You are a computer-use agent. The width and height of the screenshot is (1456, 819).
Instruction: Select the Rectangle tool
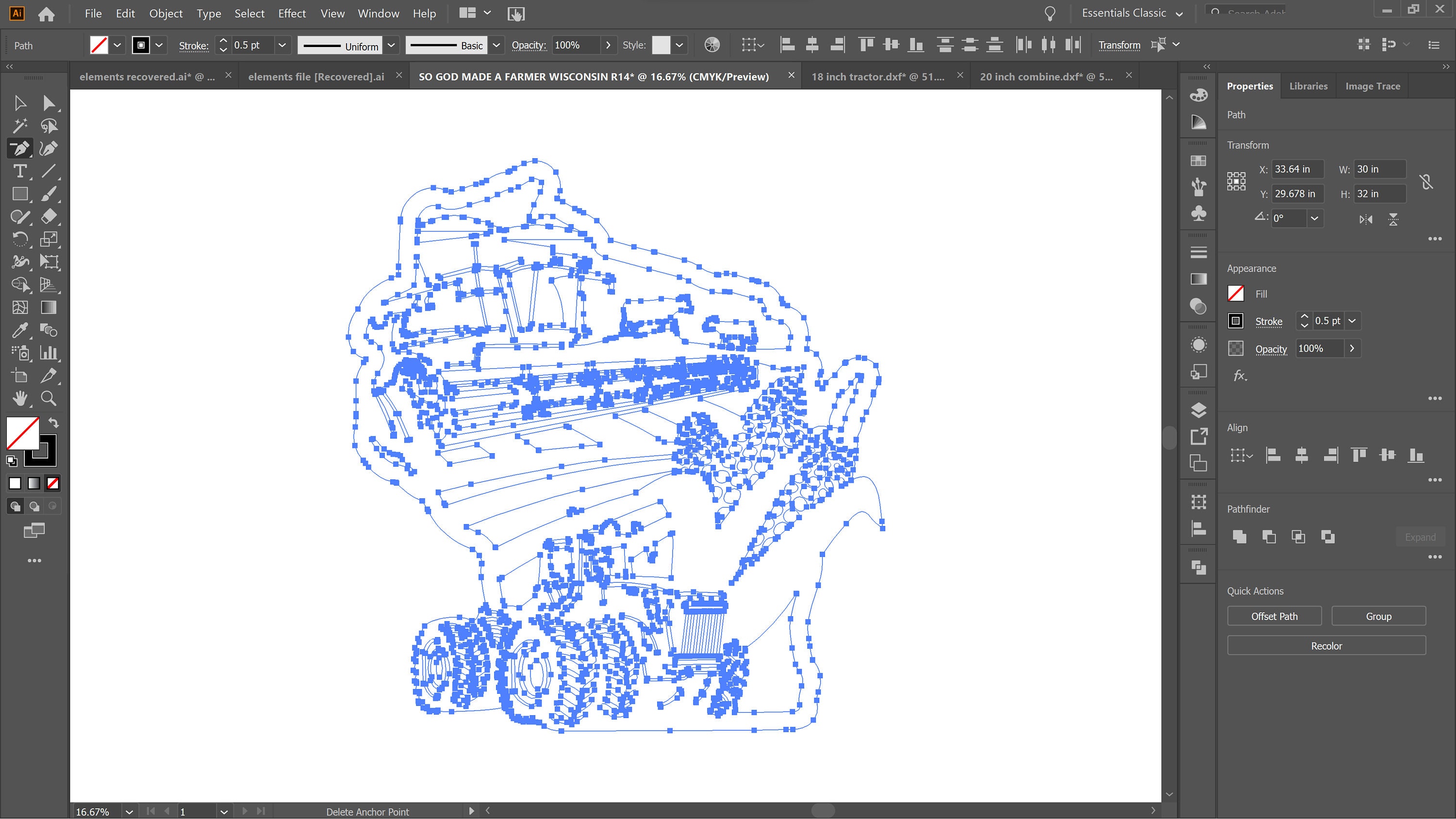[x=20, y=194]
